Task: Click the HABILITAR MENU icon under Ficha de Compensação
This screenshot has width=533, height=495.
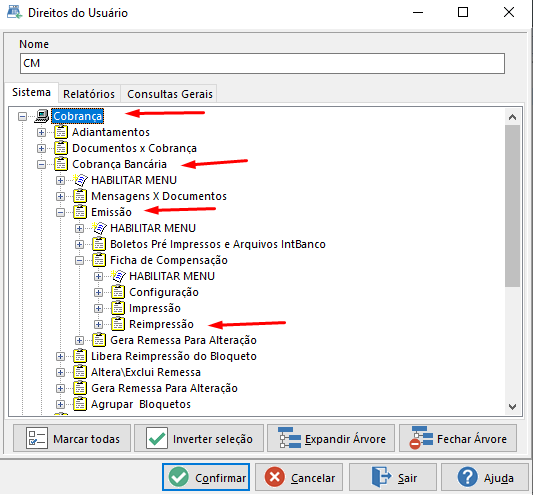Action: (x=118, y=276)
